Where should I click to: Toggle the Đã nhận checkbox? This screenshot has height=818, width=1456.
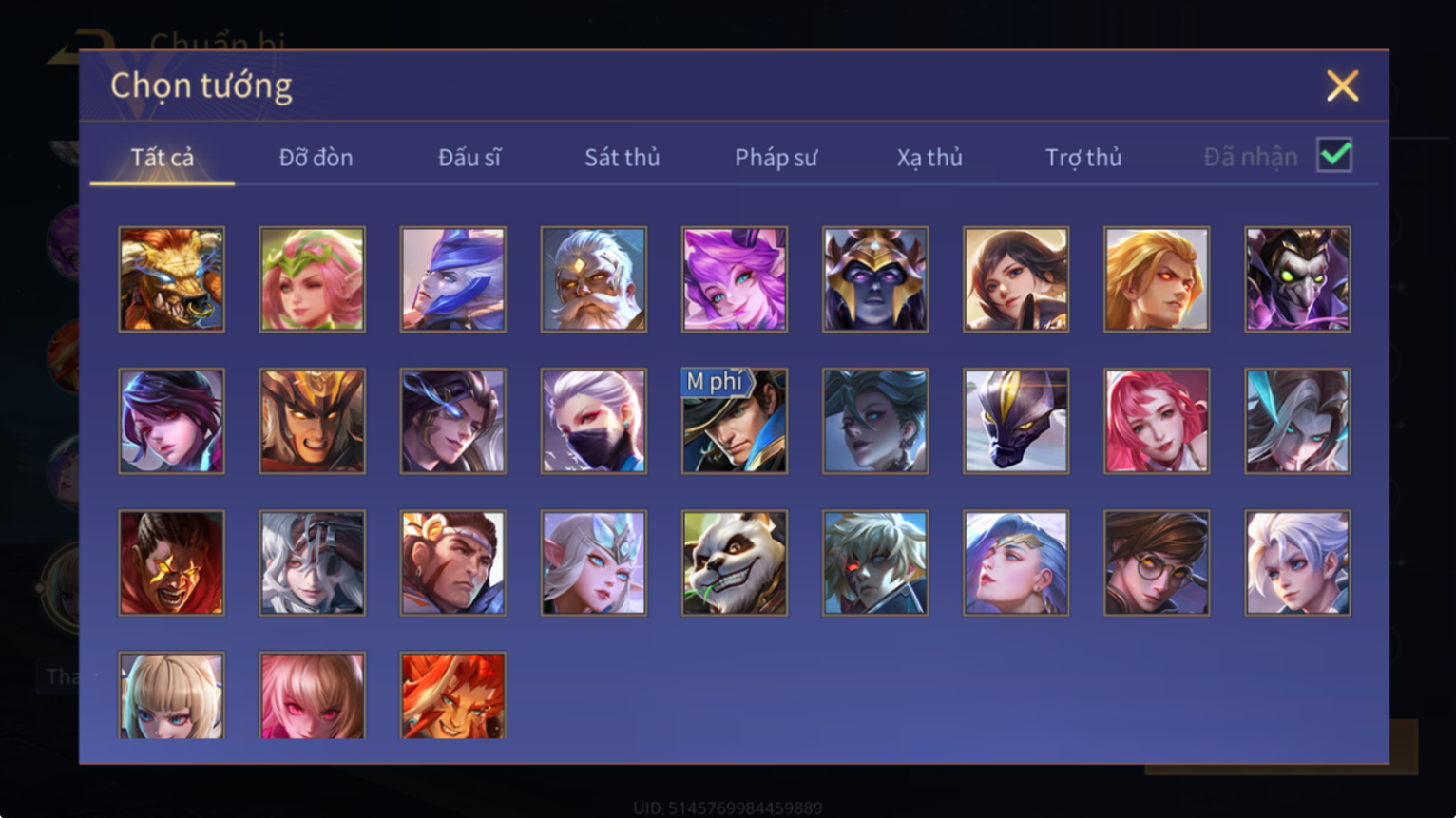click(1334, 155)
